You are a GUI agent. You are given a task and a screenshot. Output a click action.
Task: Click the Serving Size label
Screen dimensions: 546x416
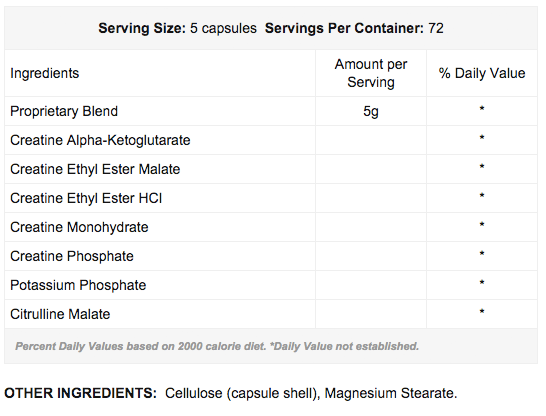pos(142,28)
